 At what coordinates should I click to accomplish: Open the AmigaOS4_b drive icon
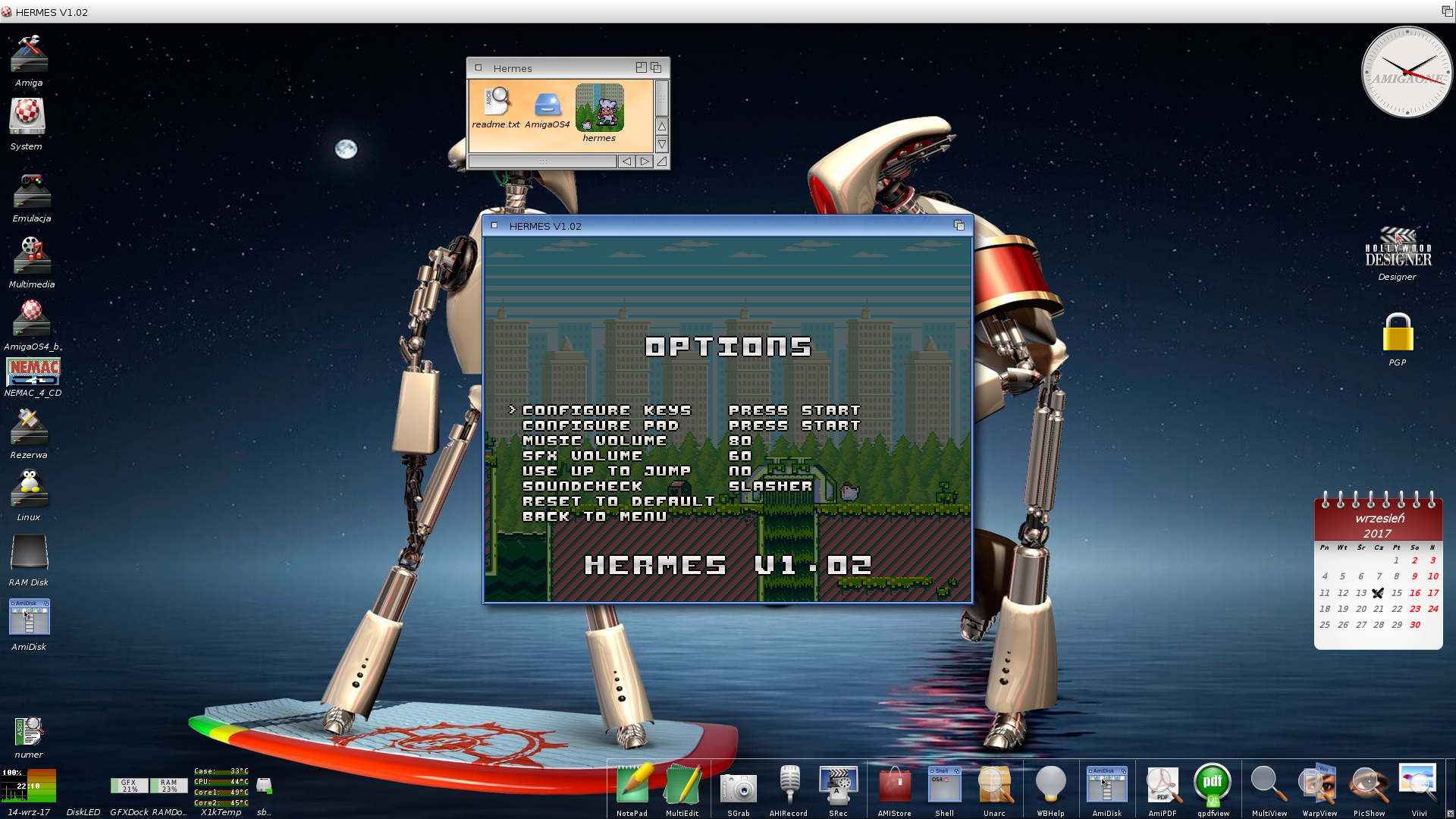click(x=32, y=318)
